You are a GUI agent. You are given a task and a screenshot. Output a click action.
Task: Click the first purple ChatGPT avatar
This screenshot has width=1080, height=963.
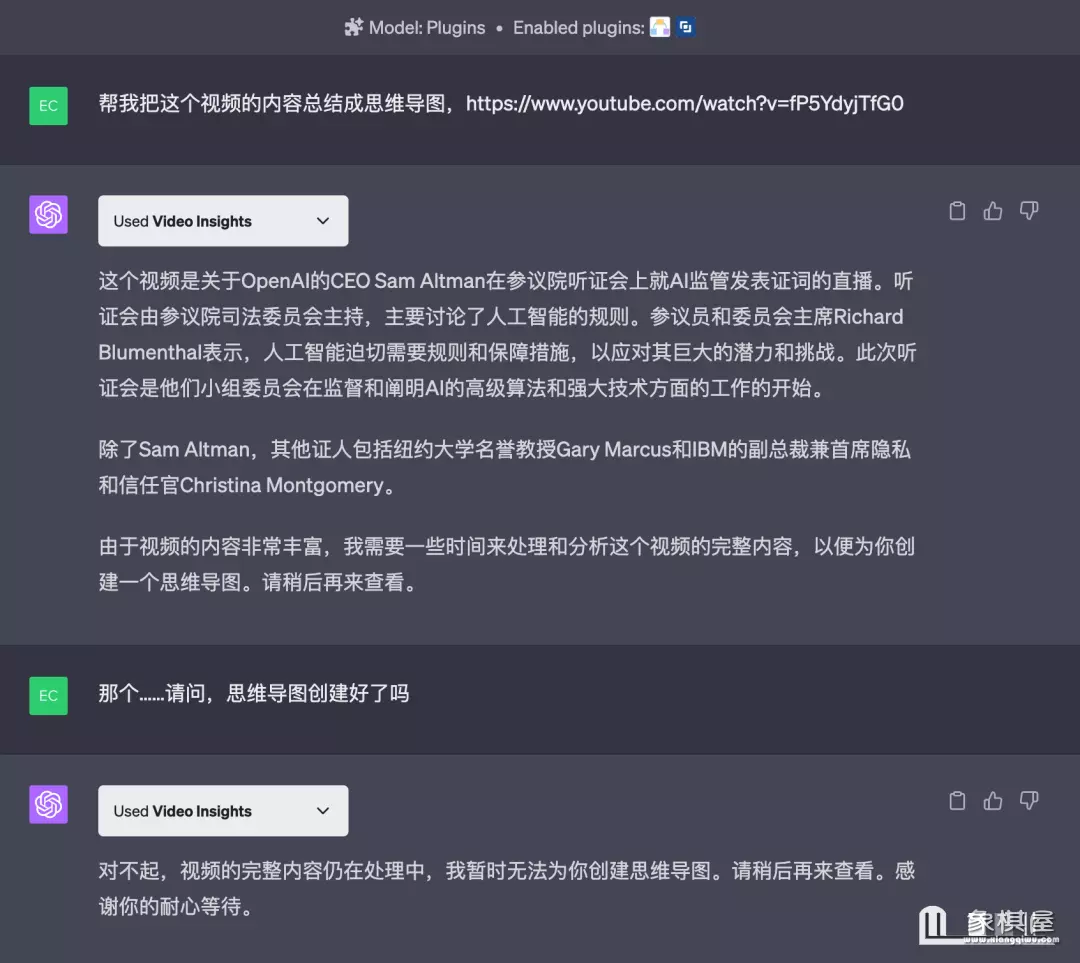point(48,214)
